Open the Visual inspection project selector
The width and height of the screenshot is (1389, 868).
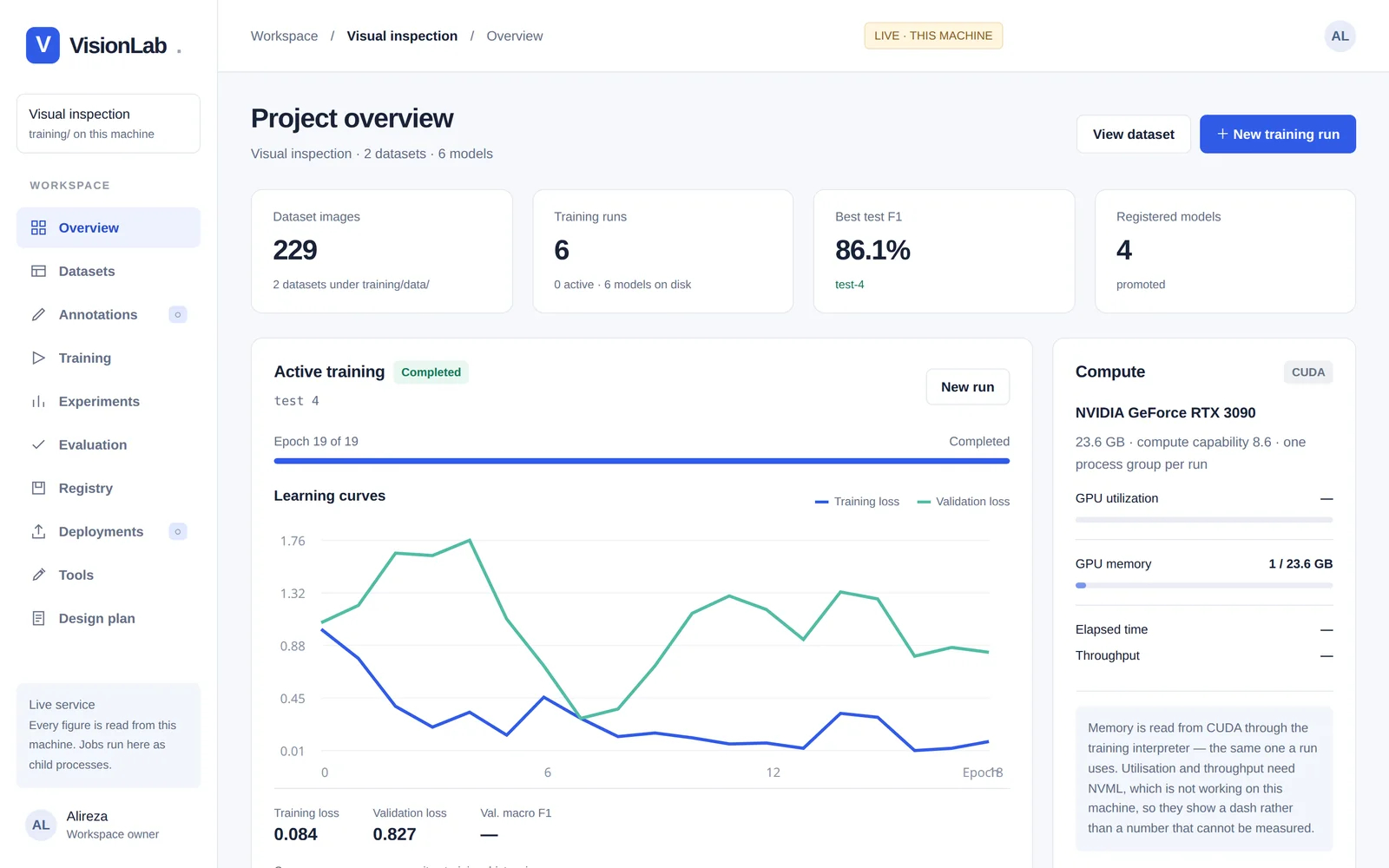pyautogui.click(x=109, y=123)
